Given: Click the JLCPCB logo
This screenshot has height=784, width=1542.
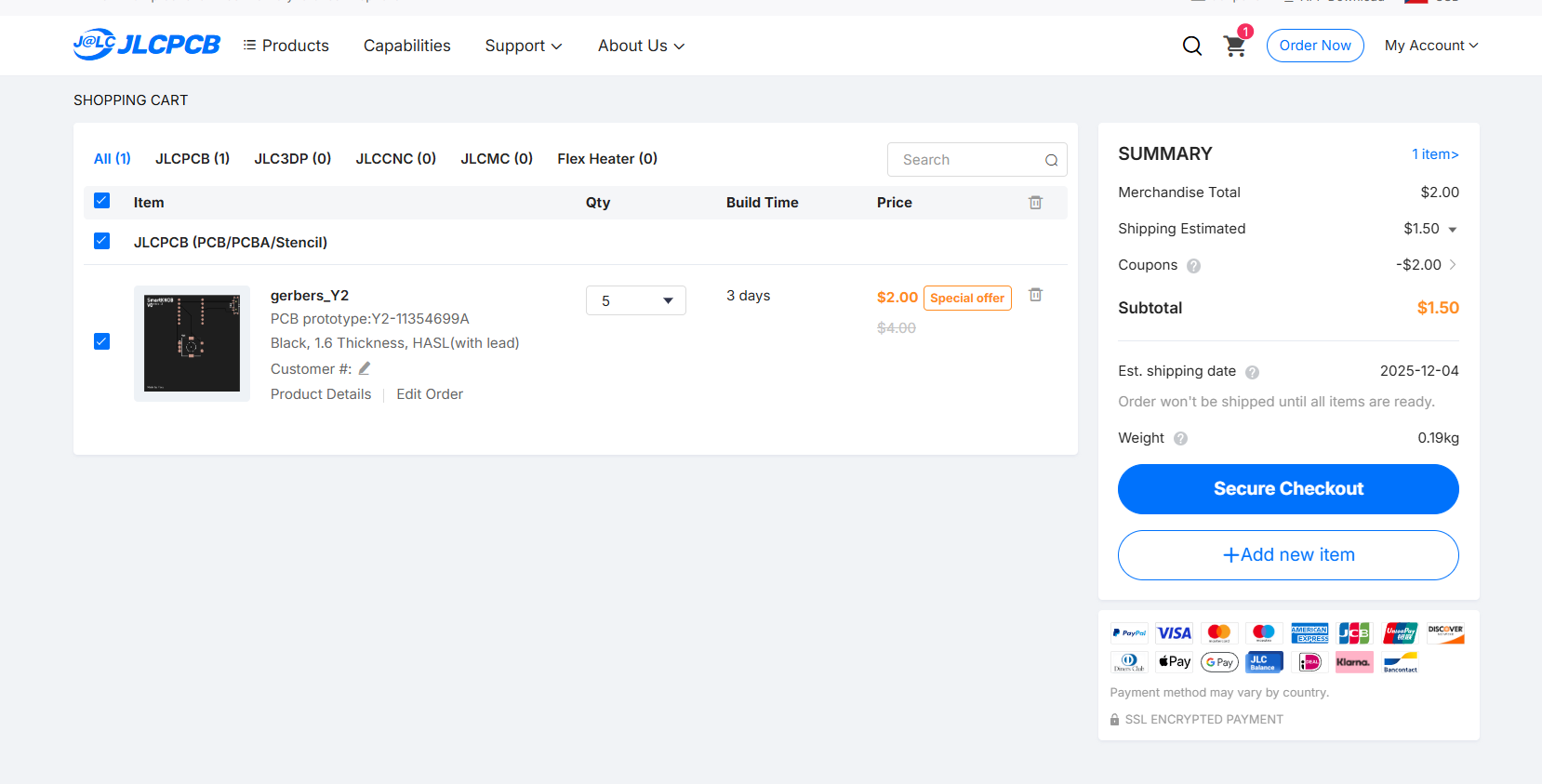Looking at the screenshot, I should click(147, 45).
